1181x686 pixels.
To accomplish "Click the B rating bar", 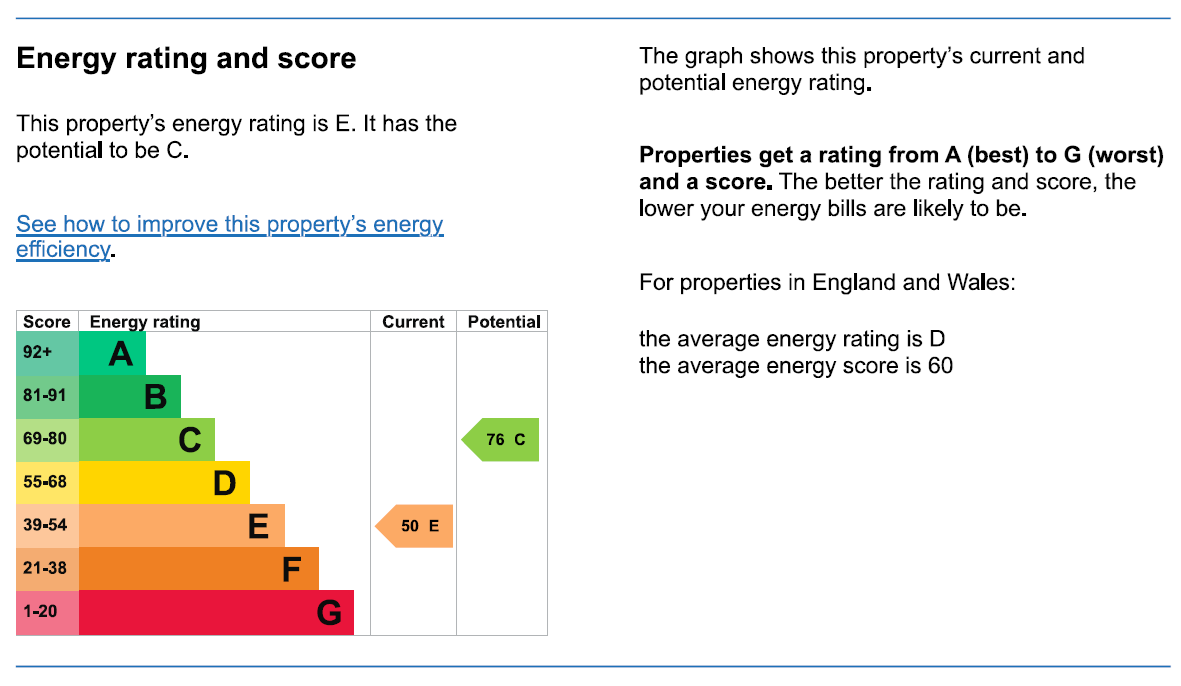I will [130, 397].
